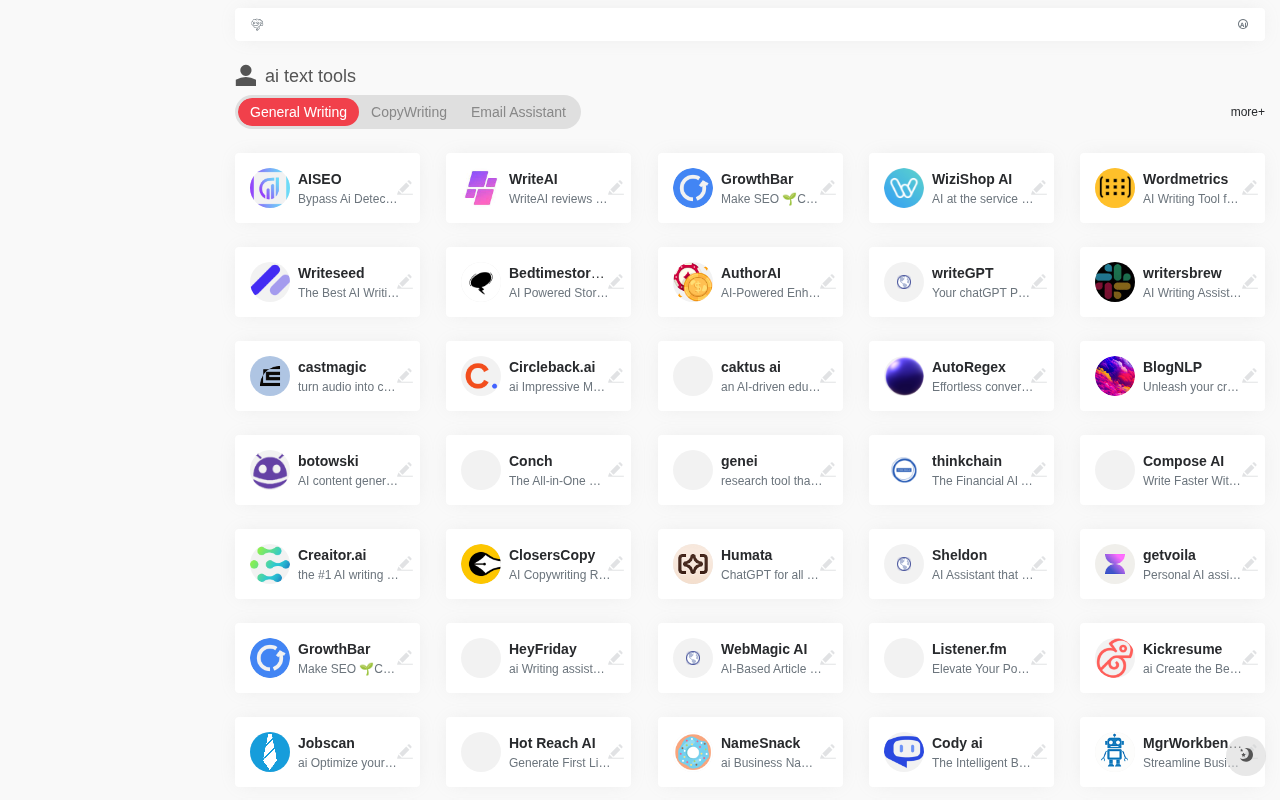Click the edit pencil on writeGPT card
The width and height of the screenshot is (1280, 800).
tap(1039, 282)
